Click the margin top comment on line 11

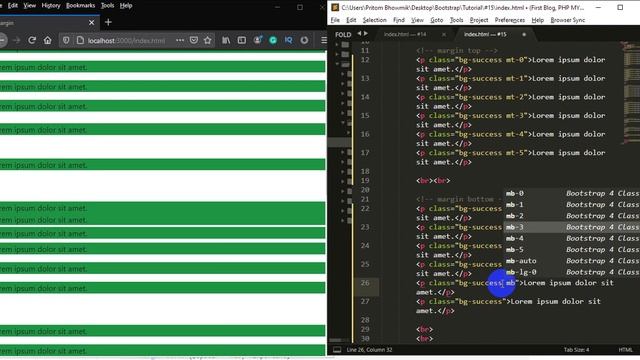coord(457,51)
